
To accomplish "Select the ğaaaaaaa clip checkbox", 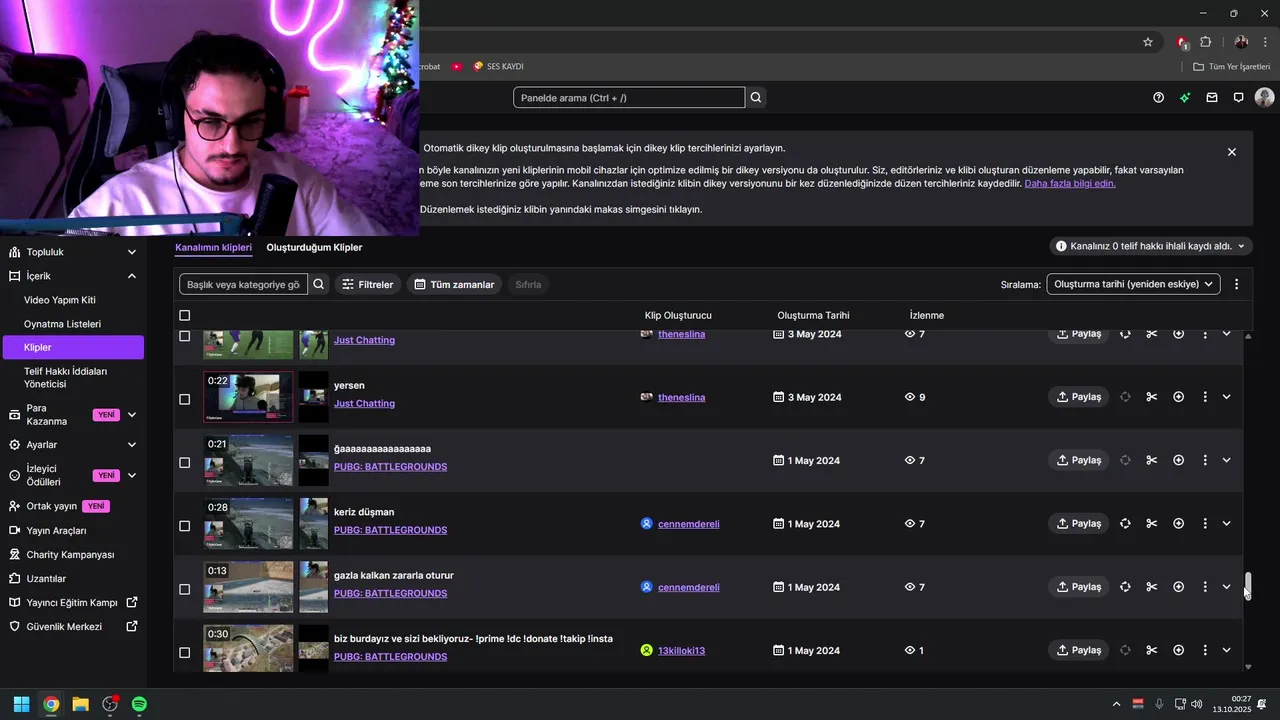I will point(184,462).
